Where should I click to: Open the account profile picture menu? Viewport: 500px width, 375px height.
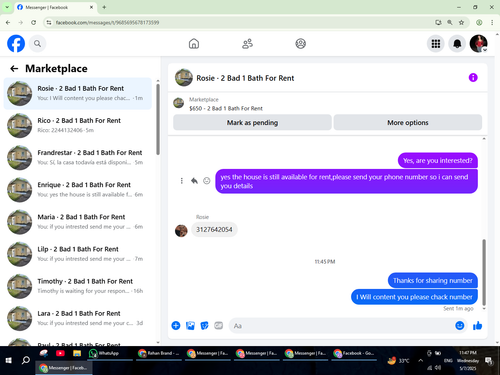(x=479, y=44)
